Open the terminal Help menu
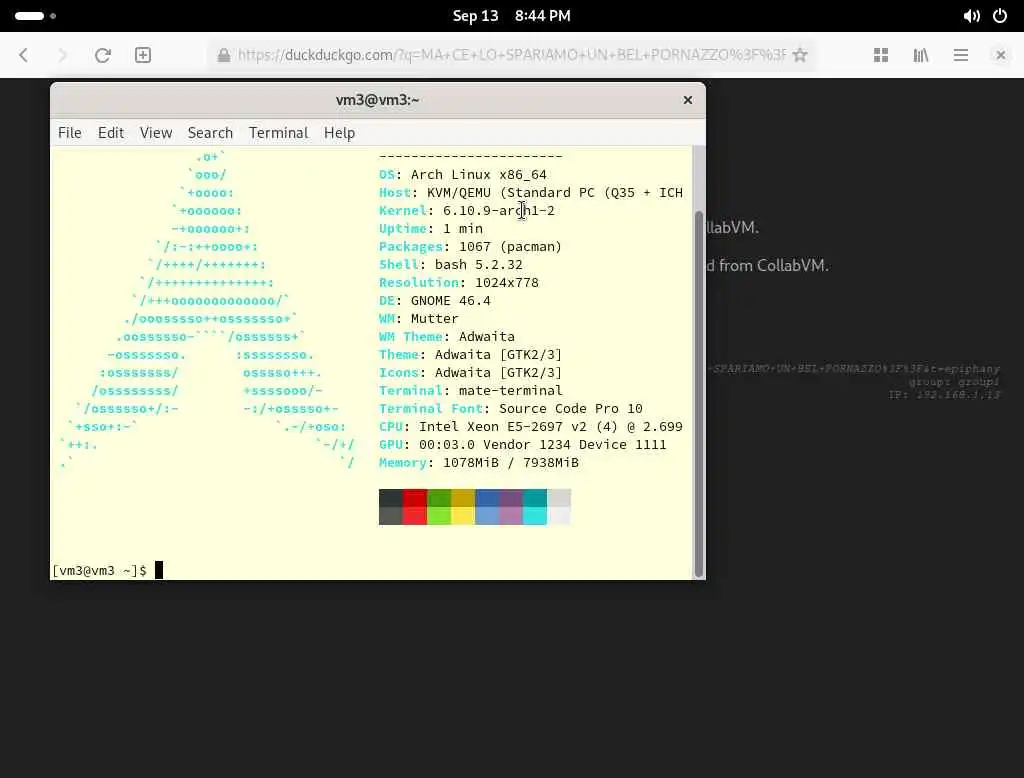1024x778 pixels. [x=340, y=133]
